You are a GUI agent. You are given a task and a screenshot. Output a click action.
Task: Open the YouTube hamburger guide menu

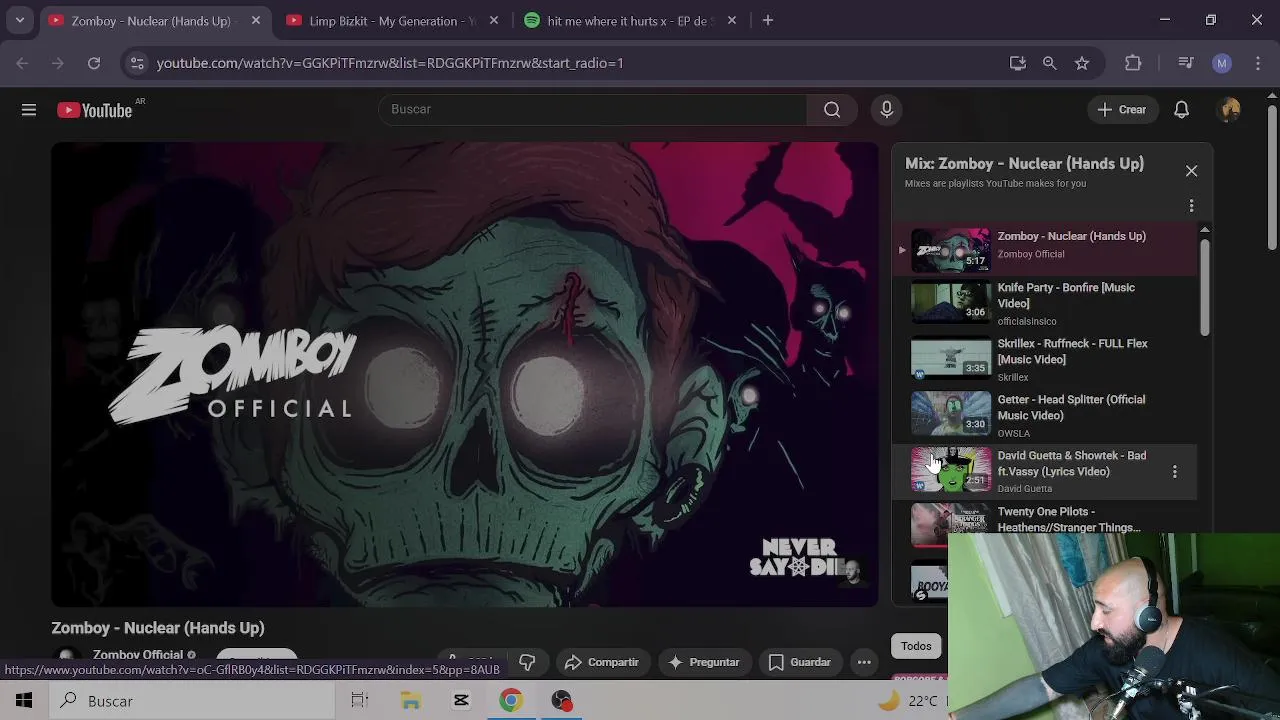pyautogui.click(x=29, y=110)
